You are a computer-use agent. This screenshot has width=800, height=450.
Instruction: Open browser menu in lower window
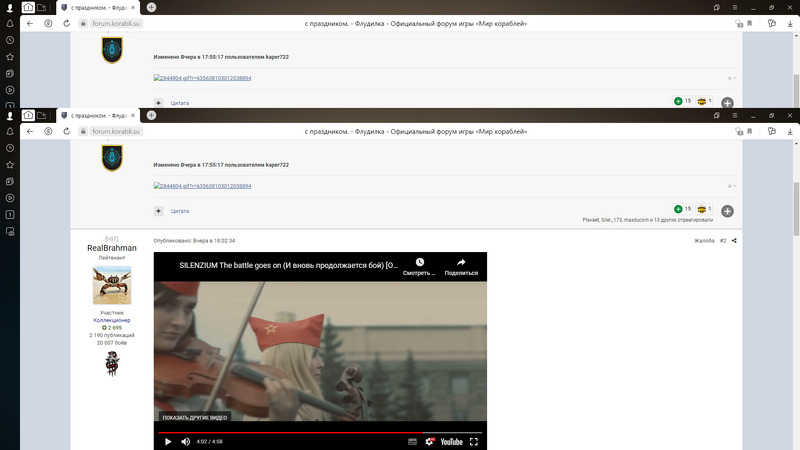(735, 115)
